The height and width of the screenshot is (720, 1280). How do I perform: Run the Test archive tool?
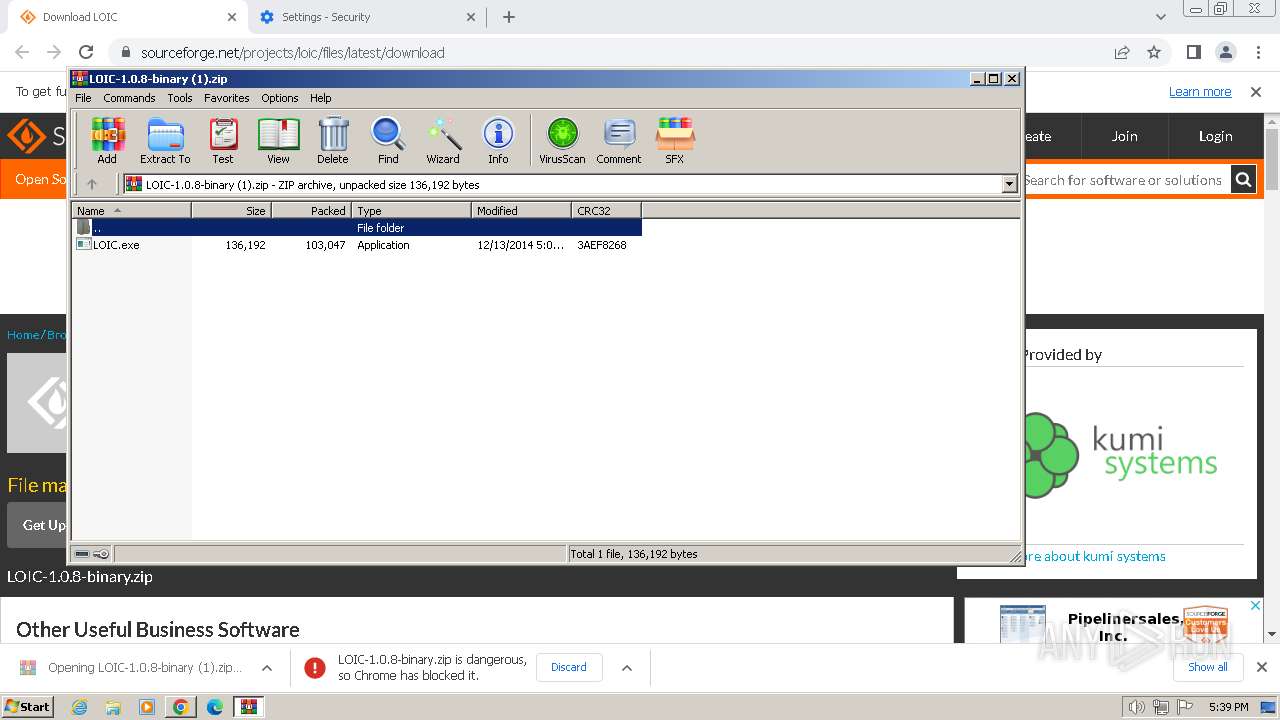point(223,140)
